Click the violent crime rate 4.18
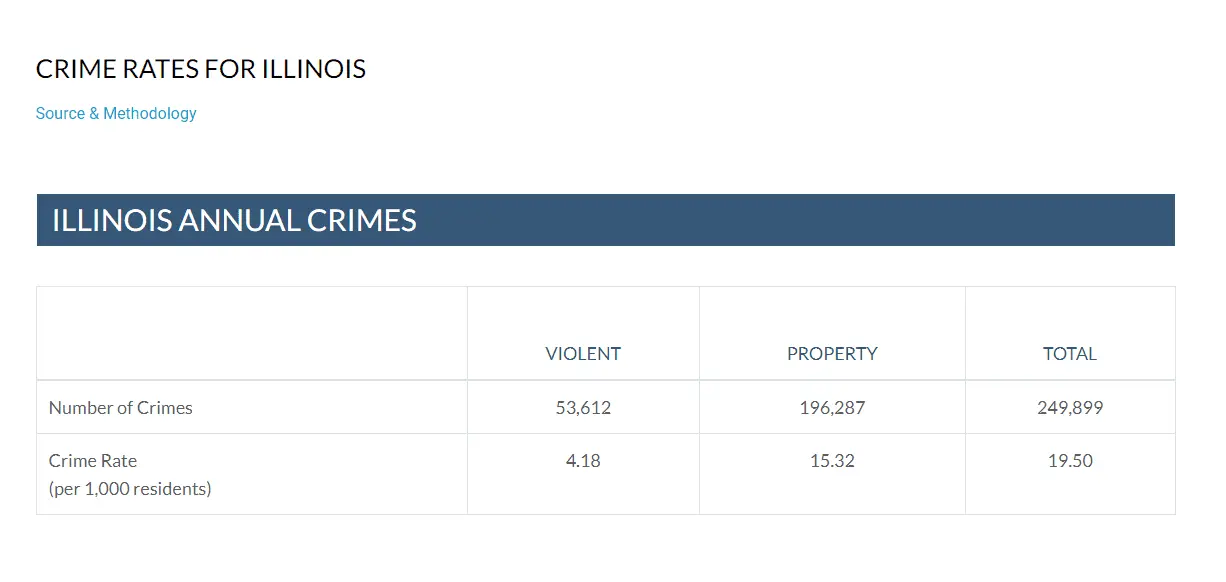Image resolution: width=1226 pixels, height=582 pixels. (583, 461)
